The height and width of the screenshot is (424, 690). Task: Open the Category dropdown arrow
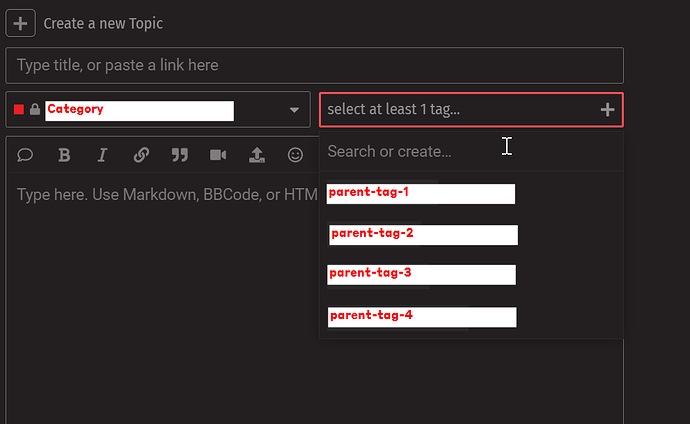tap(294, 110)
